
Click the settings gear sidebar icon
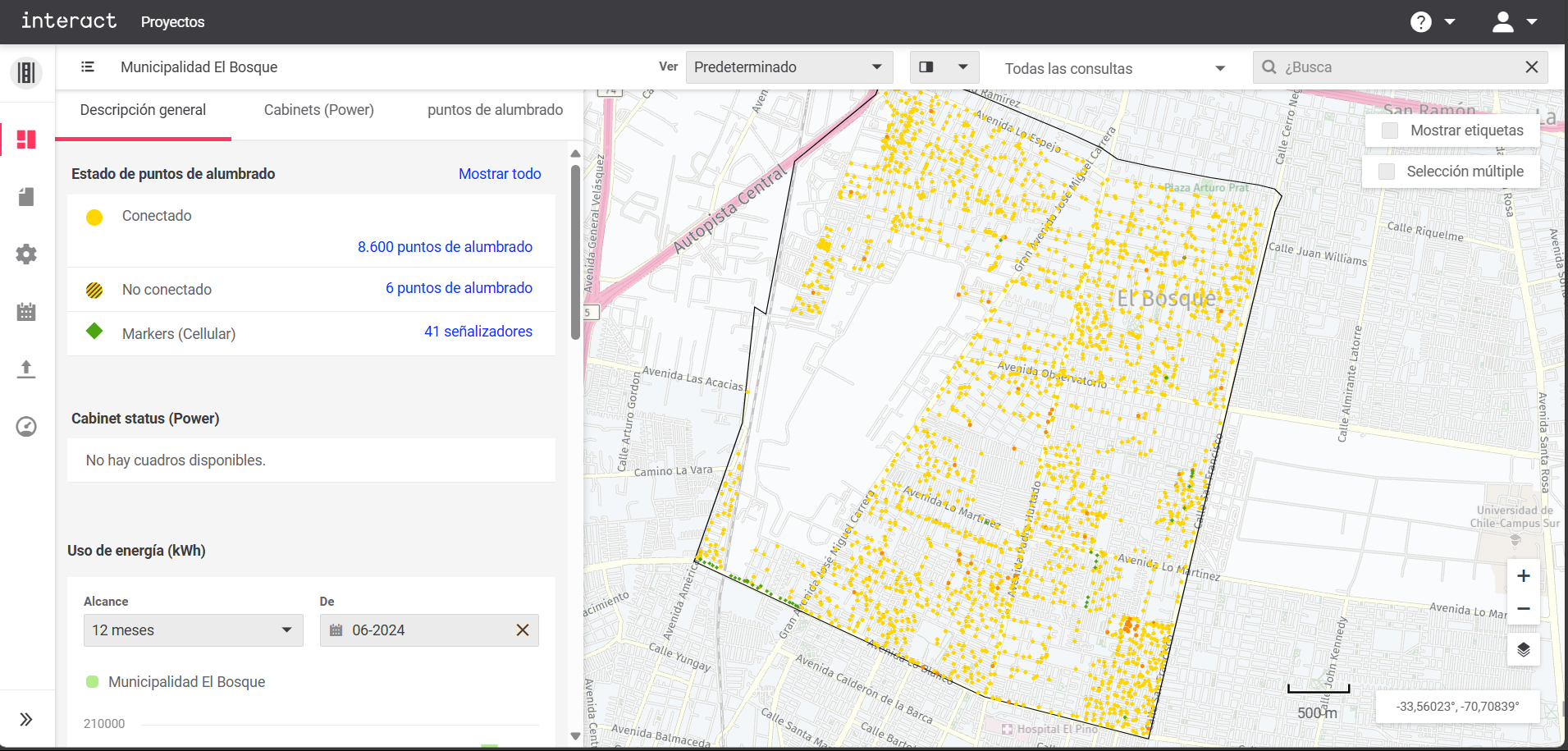26,254
